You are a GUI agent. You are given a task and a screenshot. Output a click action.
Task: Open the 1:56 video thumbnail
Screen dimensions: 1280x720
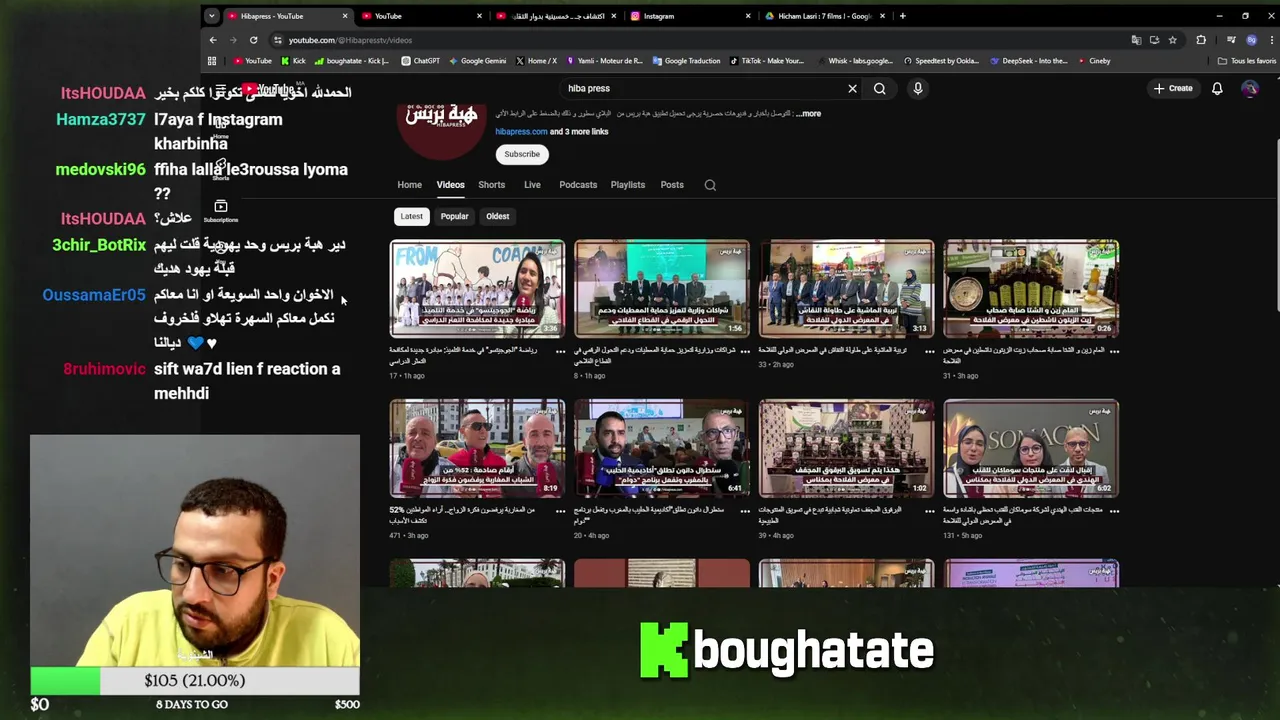tap(662, 289)
